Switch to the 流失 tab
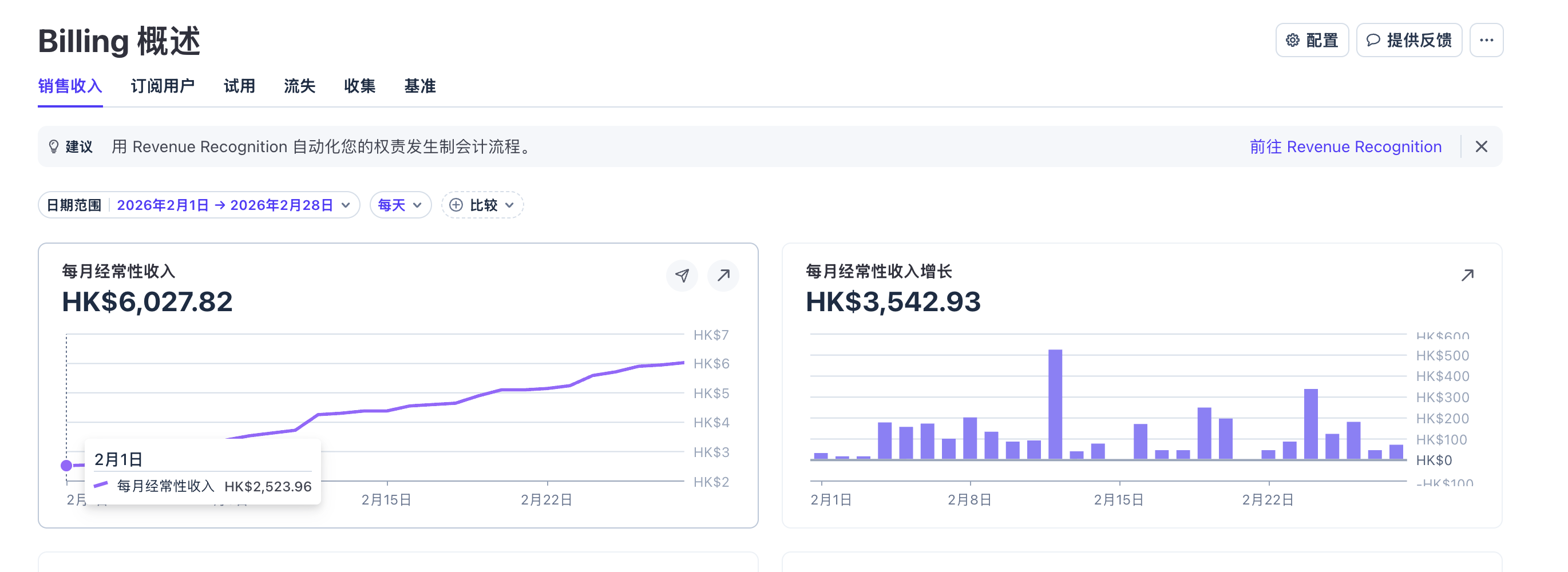Viewport: 1568px width, 572px height. pyautogui.click(x=299, y=86)
